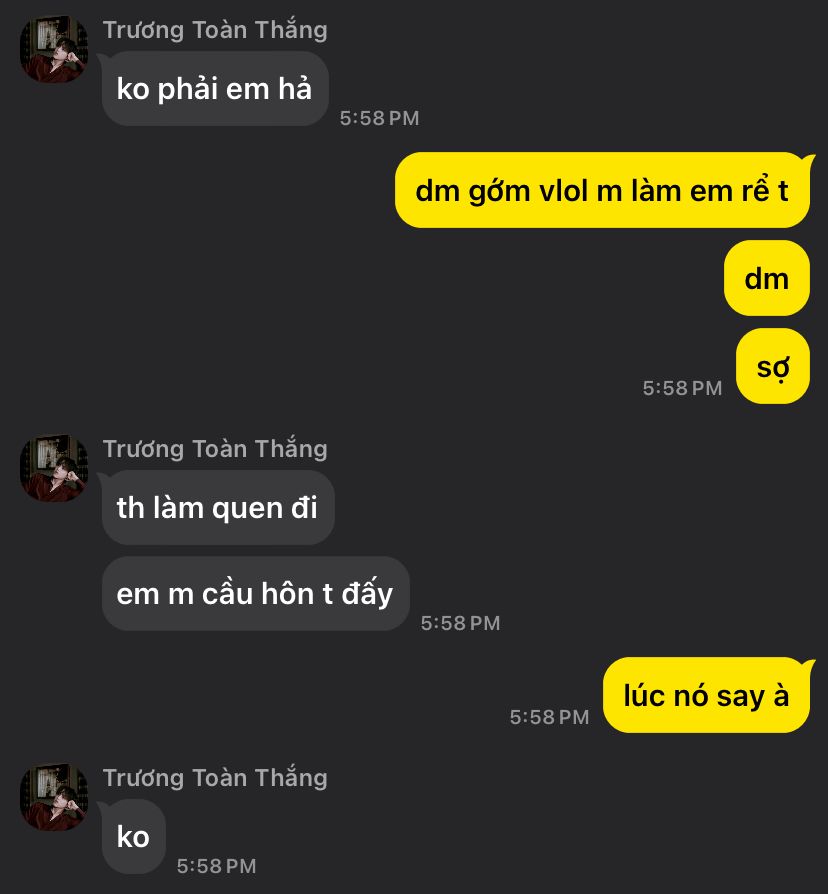
Task: Tap the final gray 'ko' bubble
Action: pos(133,836)
